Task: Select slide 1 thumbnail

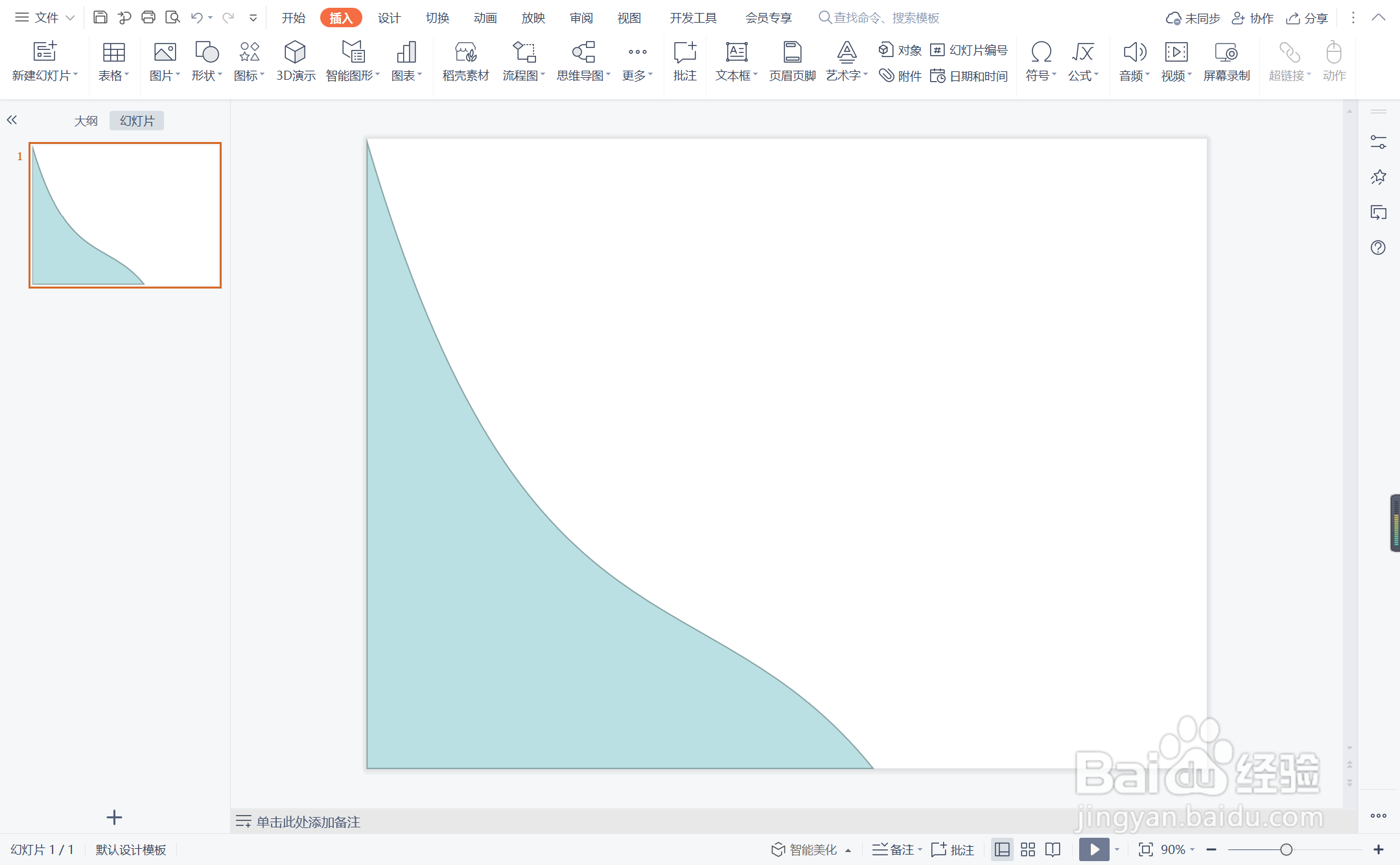Action: pos(125,215)
